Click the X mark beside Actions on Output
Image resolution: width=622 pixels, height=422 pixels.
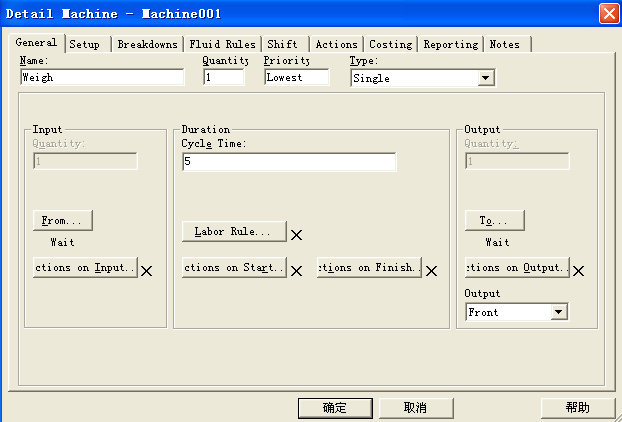[578, 271]
